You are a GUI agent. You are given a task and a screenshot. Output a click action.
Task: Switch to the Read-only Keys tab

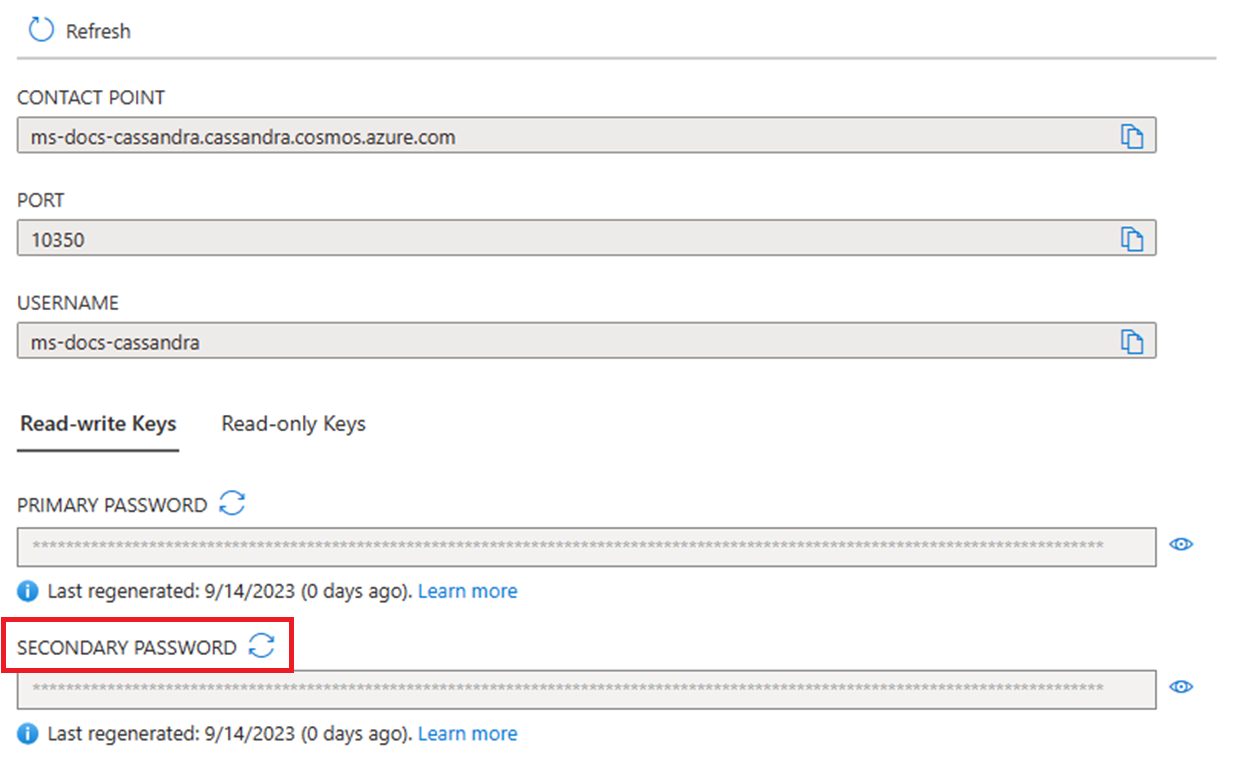point(293,424)
